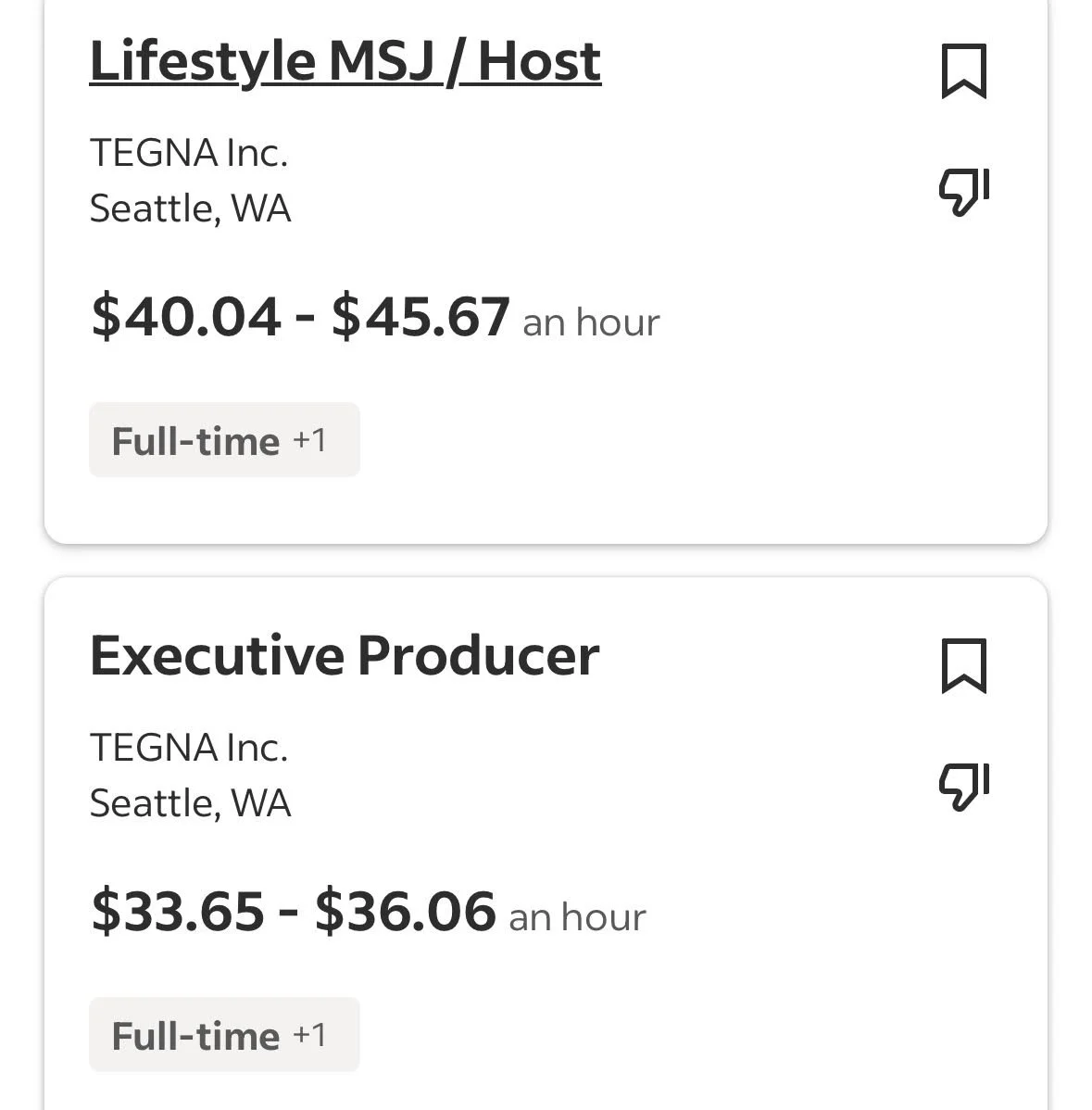Select Seattle, WA under Executive Producer

pyautogui.click(x=190, y=803)
